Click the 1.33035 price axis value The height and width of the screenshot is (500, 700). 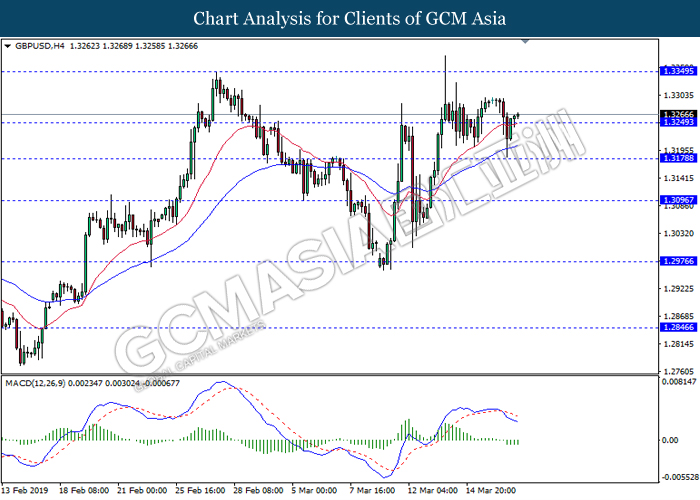pos(679,95)
